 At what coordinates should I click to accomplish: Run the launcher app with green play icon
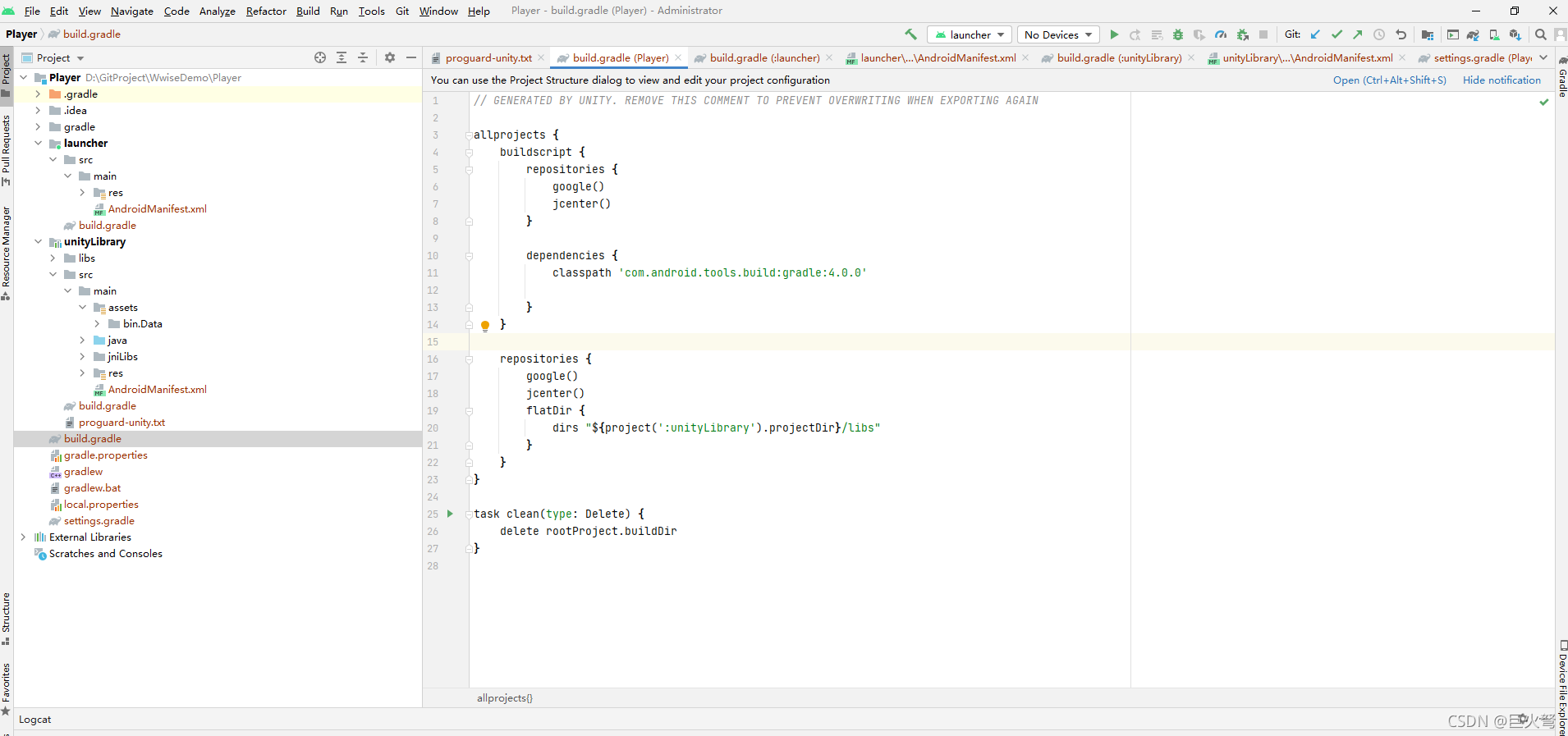(1114, 34)
